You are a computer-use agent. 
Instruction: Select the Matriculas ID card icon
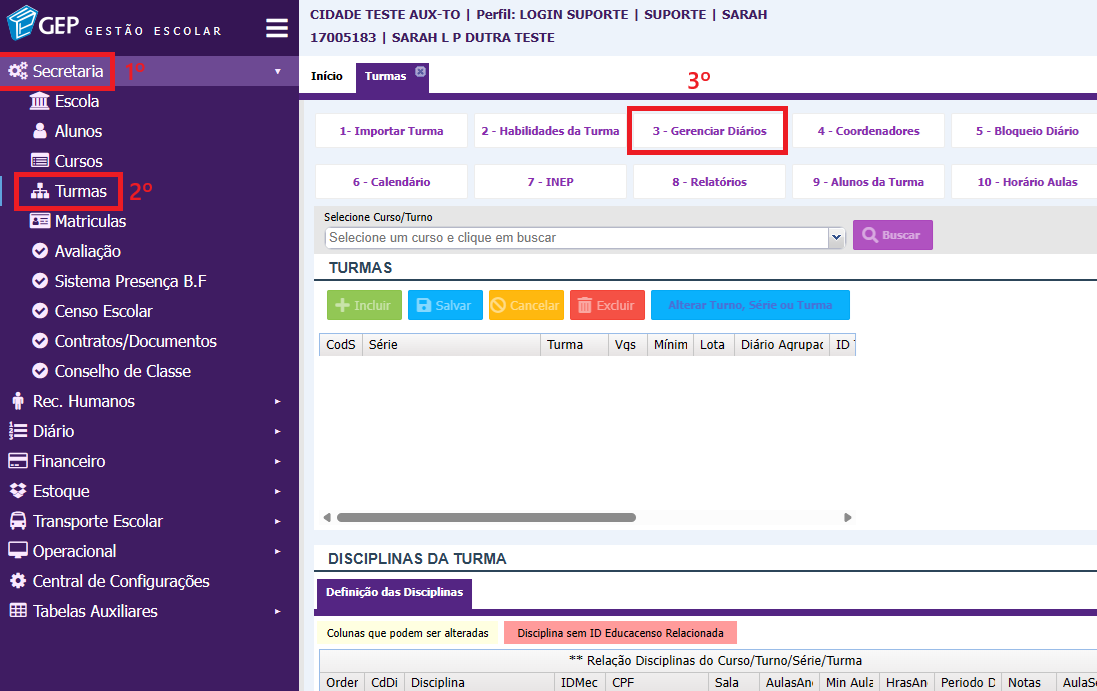[x=40, y=221]
